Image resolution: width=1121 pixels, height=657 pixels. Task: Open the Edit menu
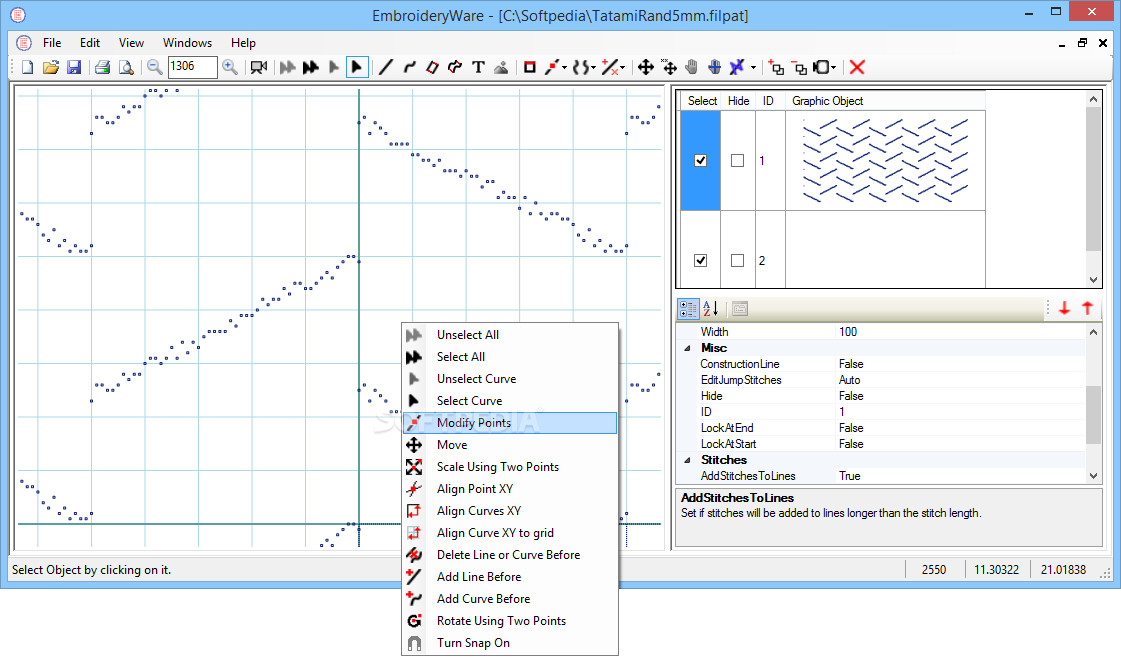pyautogui.click(x=90, y=43)
